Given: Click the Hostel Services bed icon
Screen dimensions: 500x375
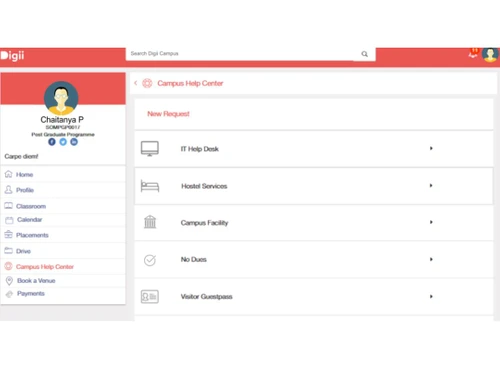Looking at the screenshot, I should click(150, 186).
